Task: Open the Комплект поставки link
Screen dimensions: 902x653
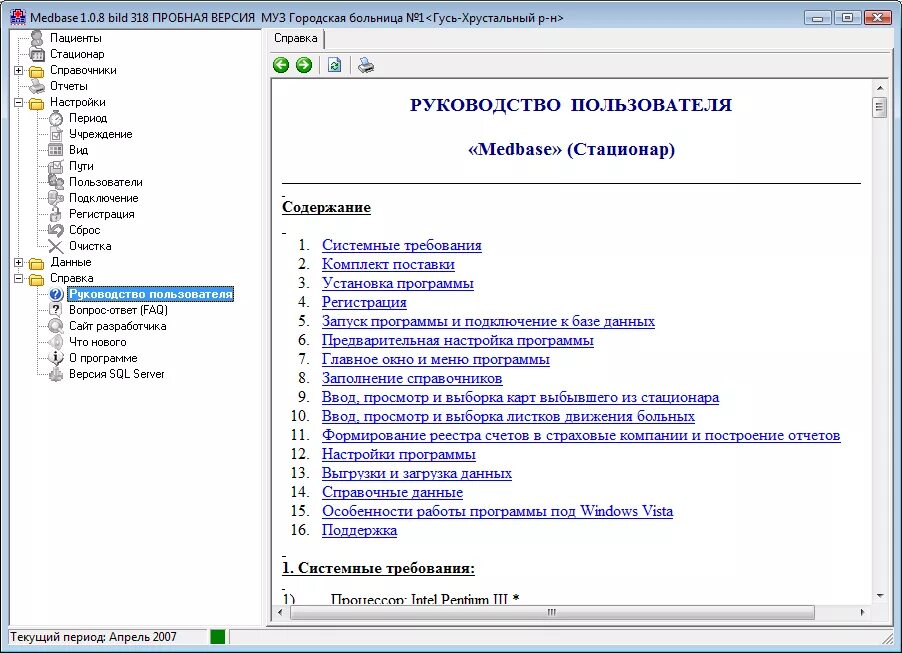Action: 388,264
